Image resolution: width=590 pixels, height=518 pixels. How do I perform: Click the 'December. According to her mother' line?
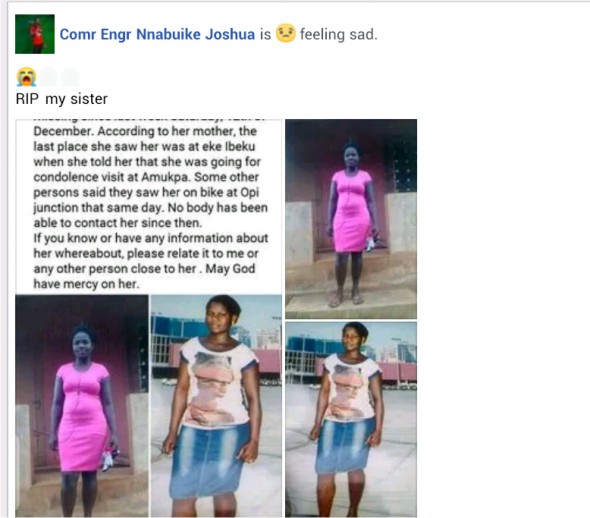(145, 131)
